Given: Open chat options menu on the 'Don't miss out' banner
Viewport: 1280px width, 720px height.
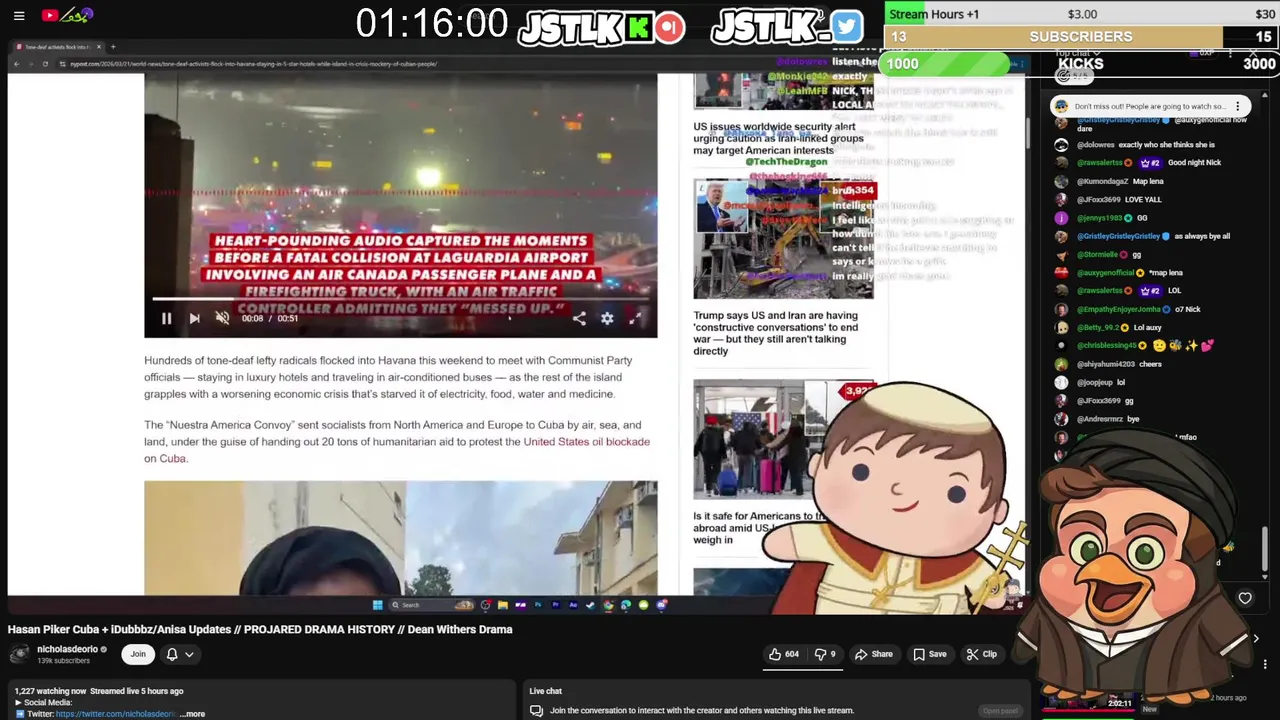Looking at the screenshot, I should (x=1238, y=106).
